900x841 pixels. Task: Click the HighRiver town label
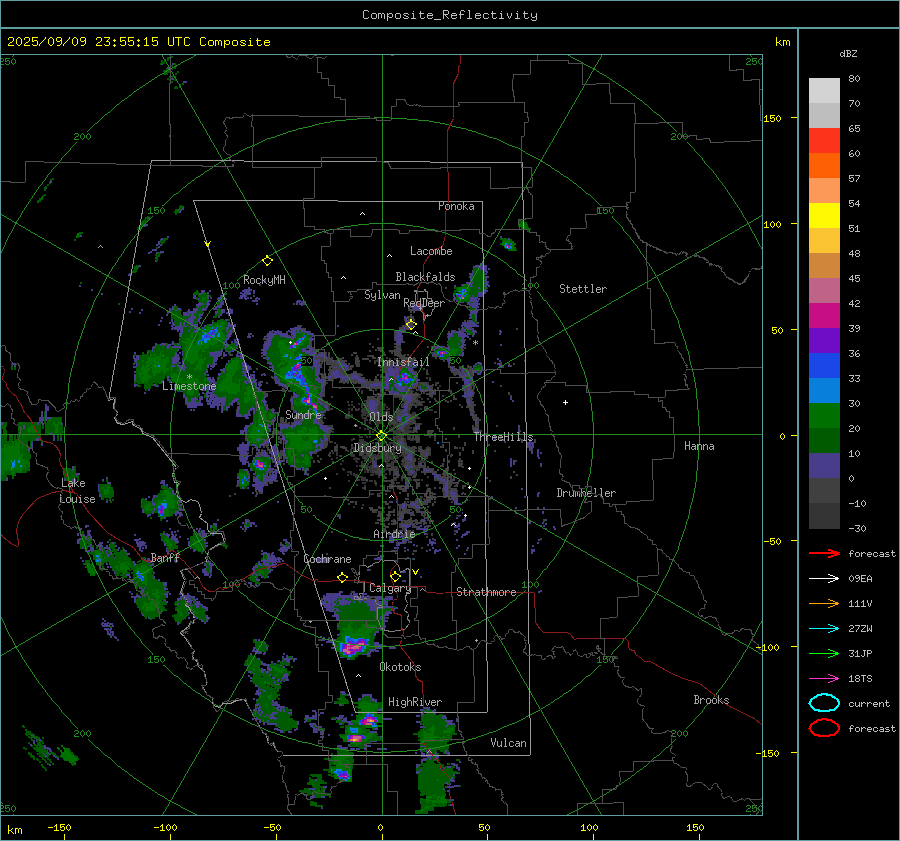(x=415, y=702)
